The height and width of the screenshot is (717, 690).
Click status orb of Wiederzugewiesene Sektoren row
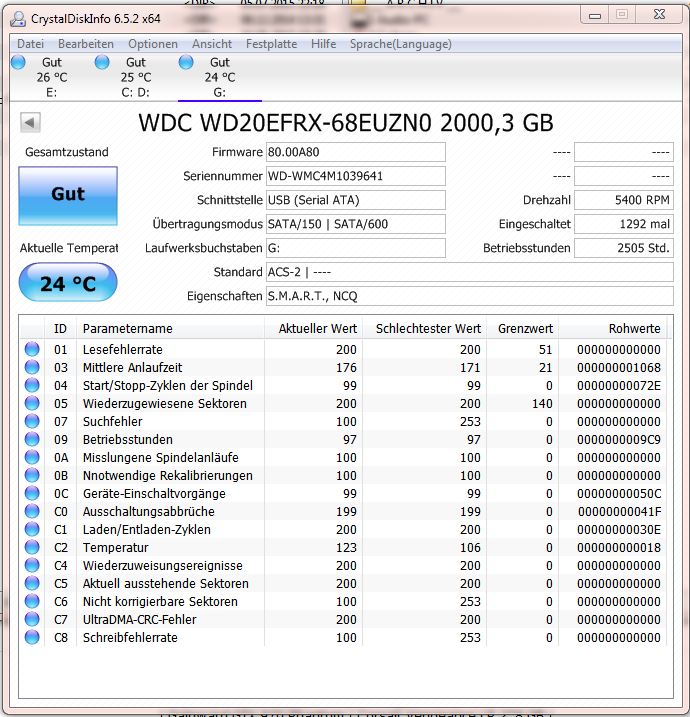(32, 403)
